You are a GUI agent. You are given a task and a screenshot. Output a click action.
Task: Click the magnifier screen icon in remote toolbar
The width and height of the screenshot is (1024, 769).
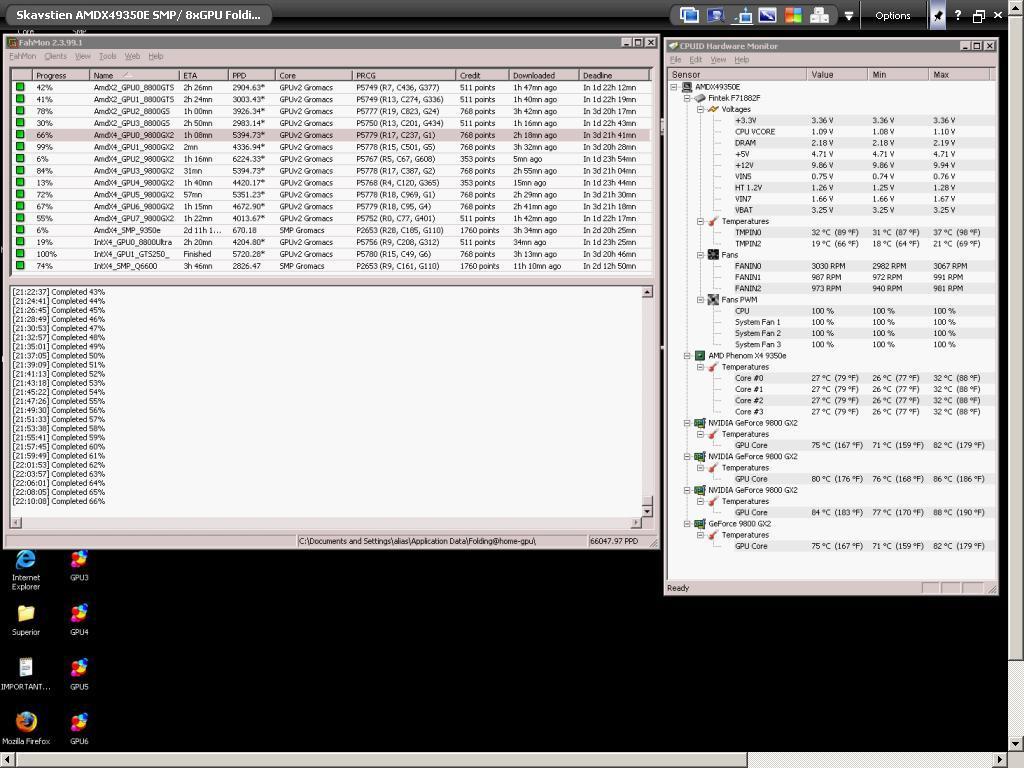pyautogui.click(x=715, y=15)
